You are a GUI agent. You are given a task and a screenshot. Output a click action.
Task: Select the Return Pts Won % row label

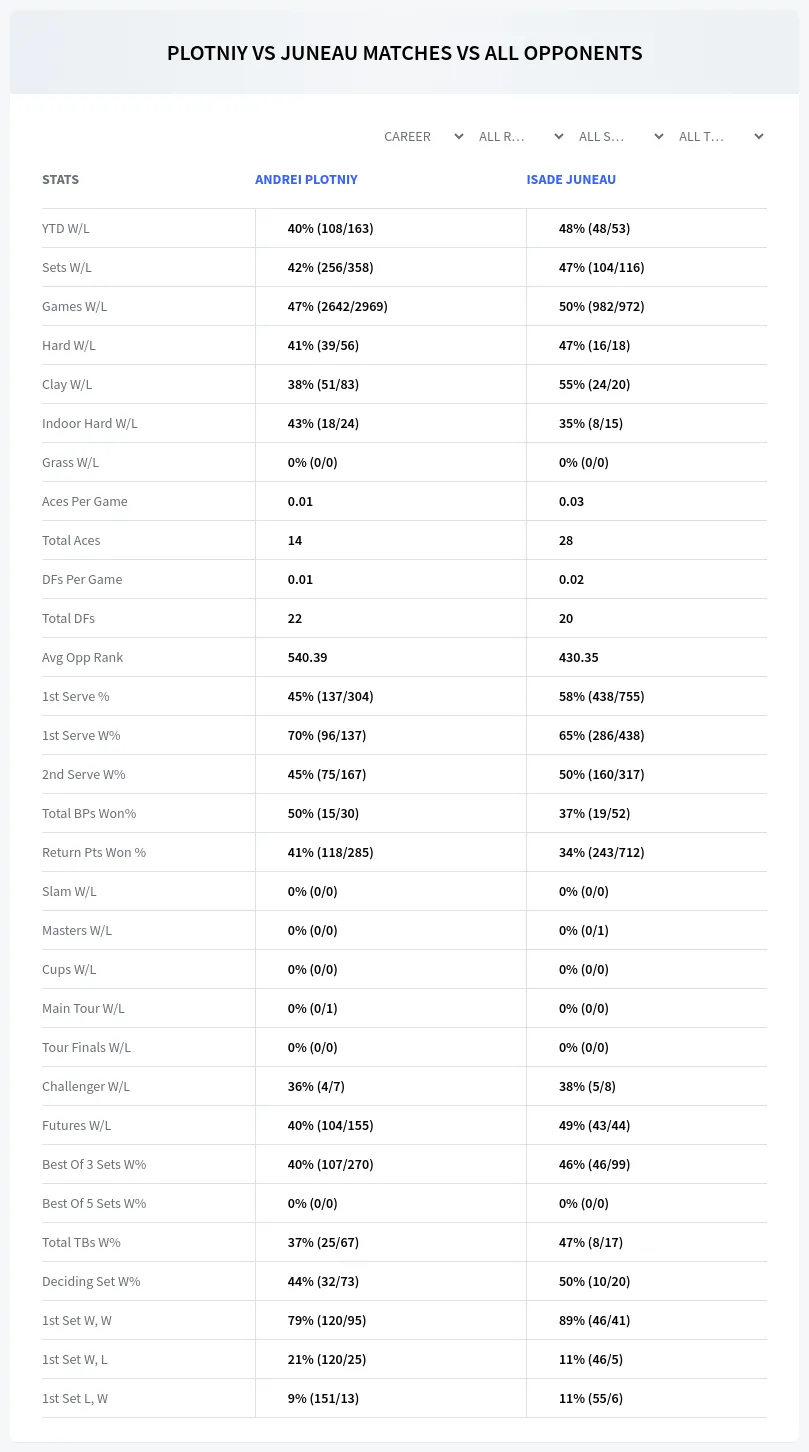(94, 852)
